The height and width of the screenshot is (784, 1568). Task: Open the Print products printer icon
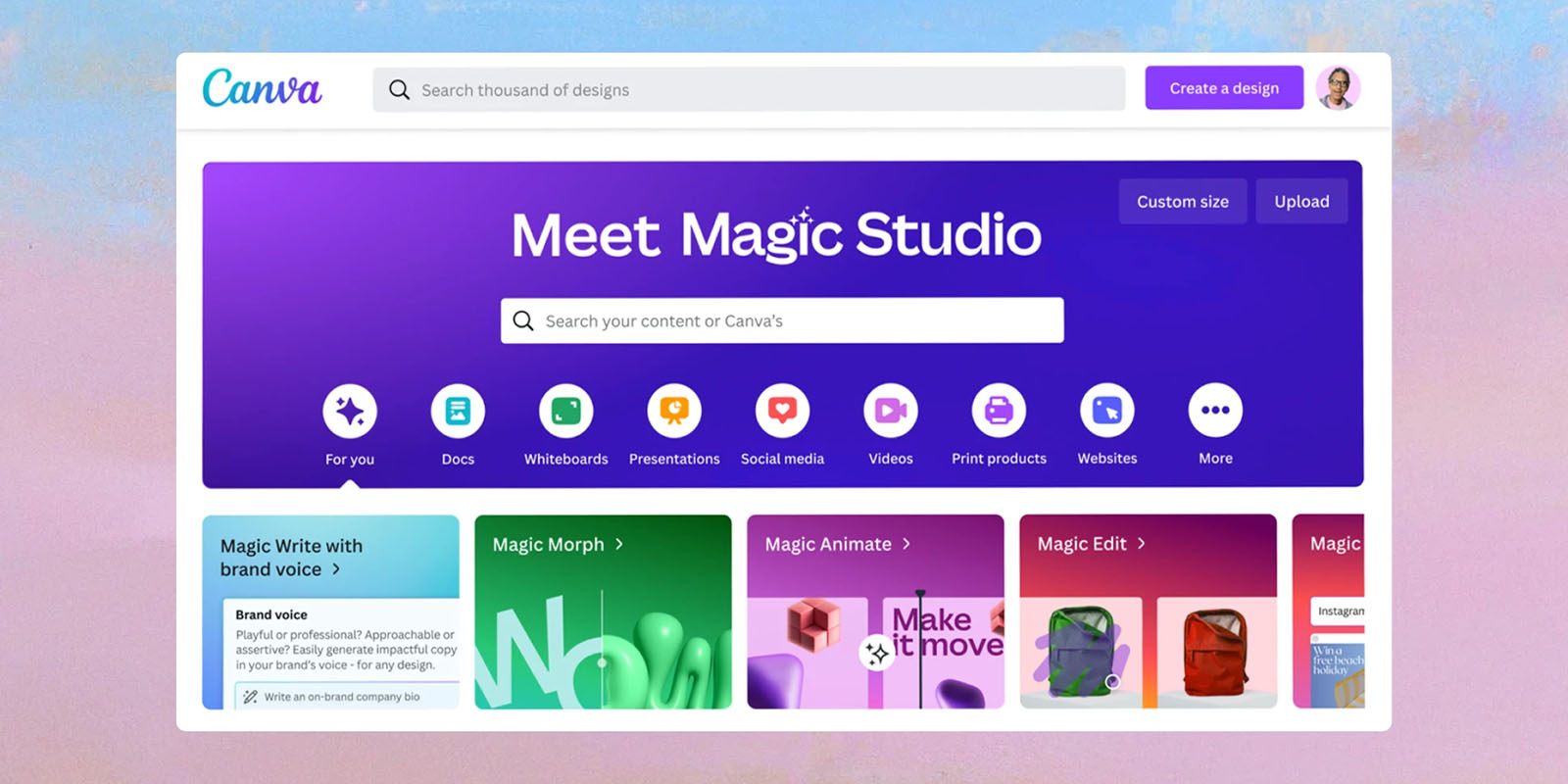[999, 411]
